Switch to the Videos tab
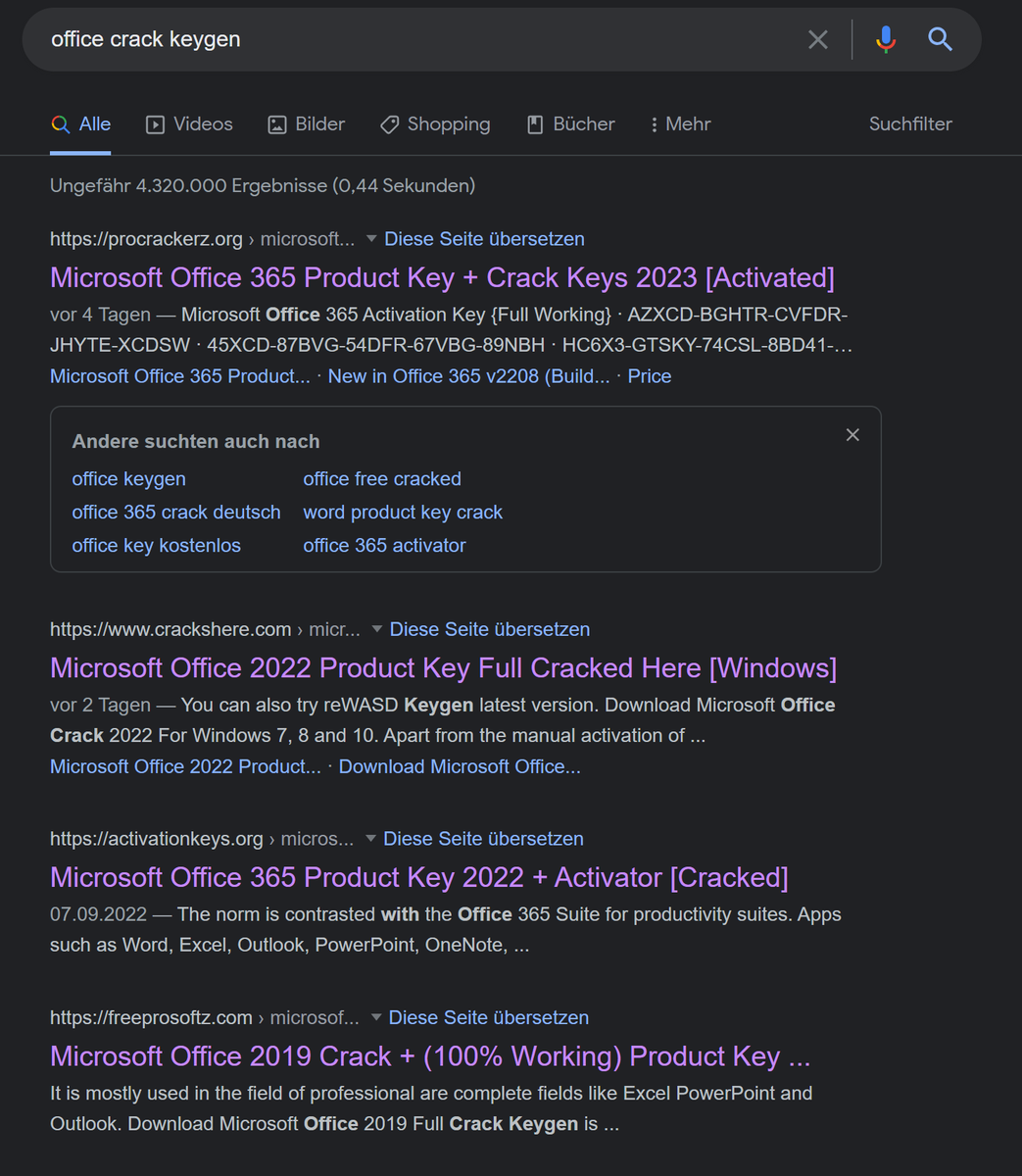1022x1176 pixels. [189, 124]
